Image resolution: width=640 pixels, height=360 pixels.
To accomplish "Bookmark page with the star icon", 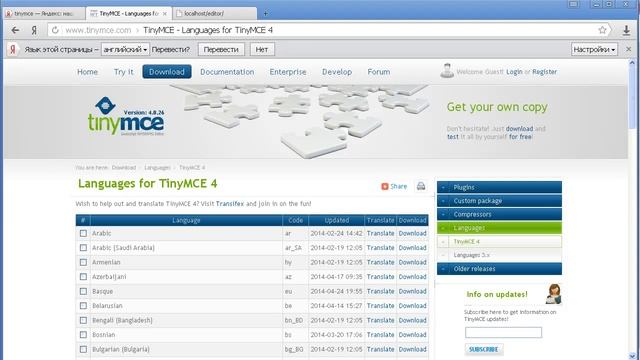I will tap(602, 30).
